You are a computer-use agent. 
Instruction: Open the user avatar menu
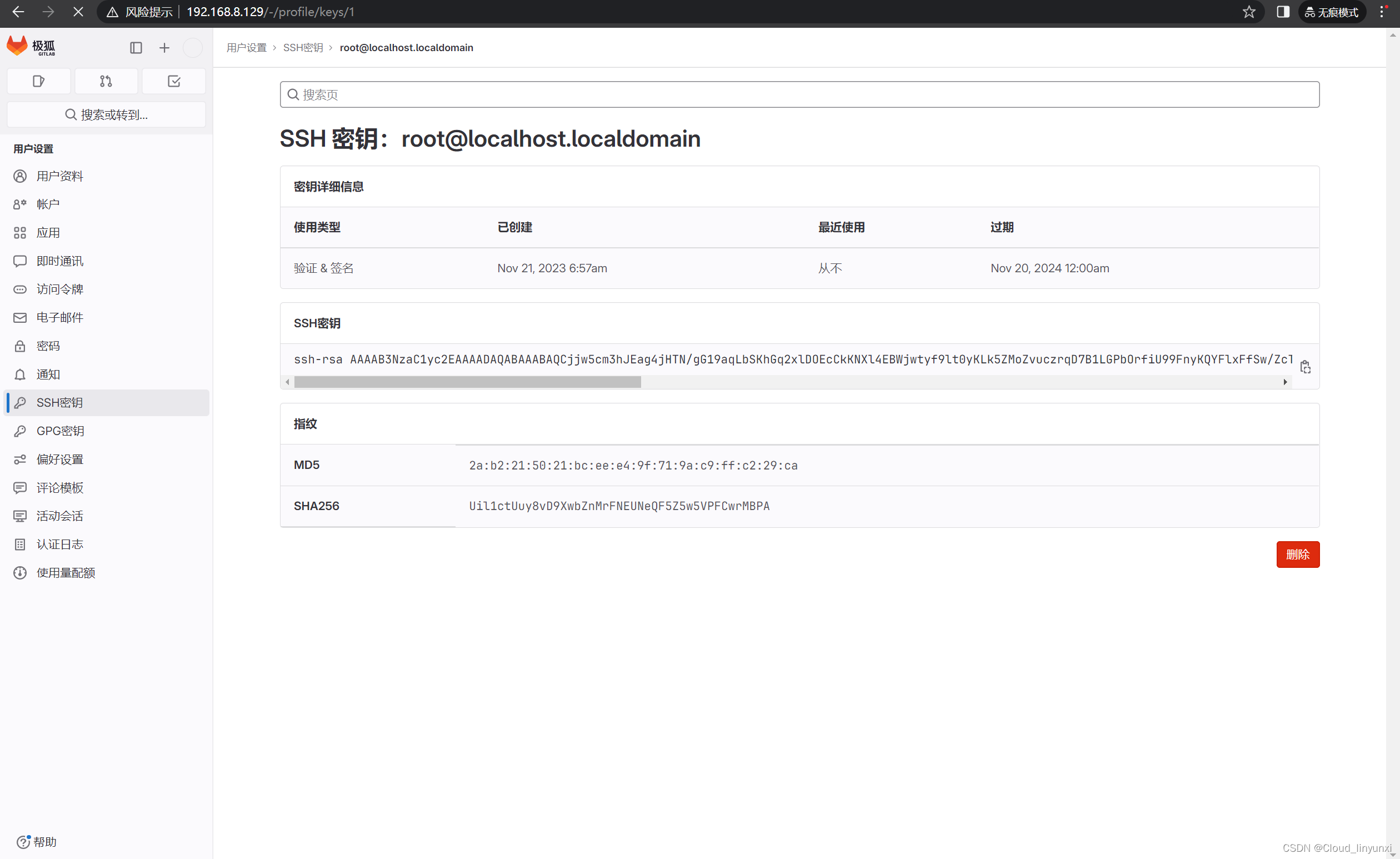click(193, 48)
